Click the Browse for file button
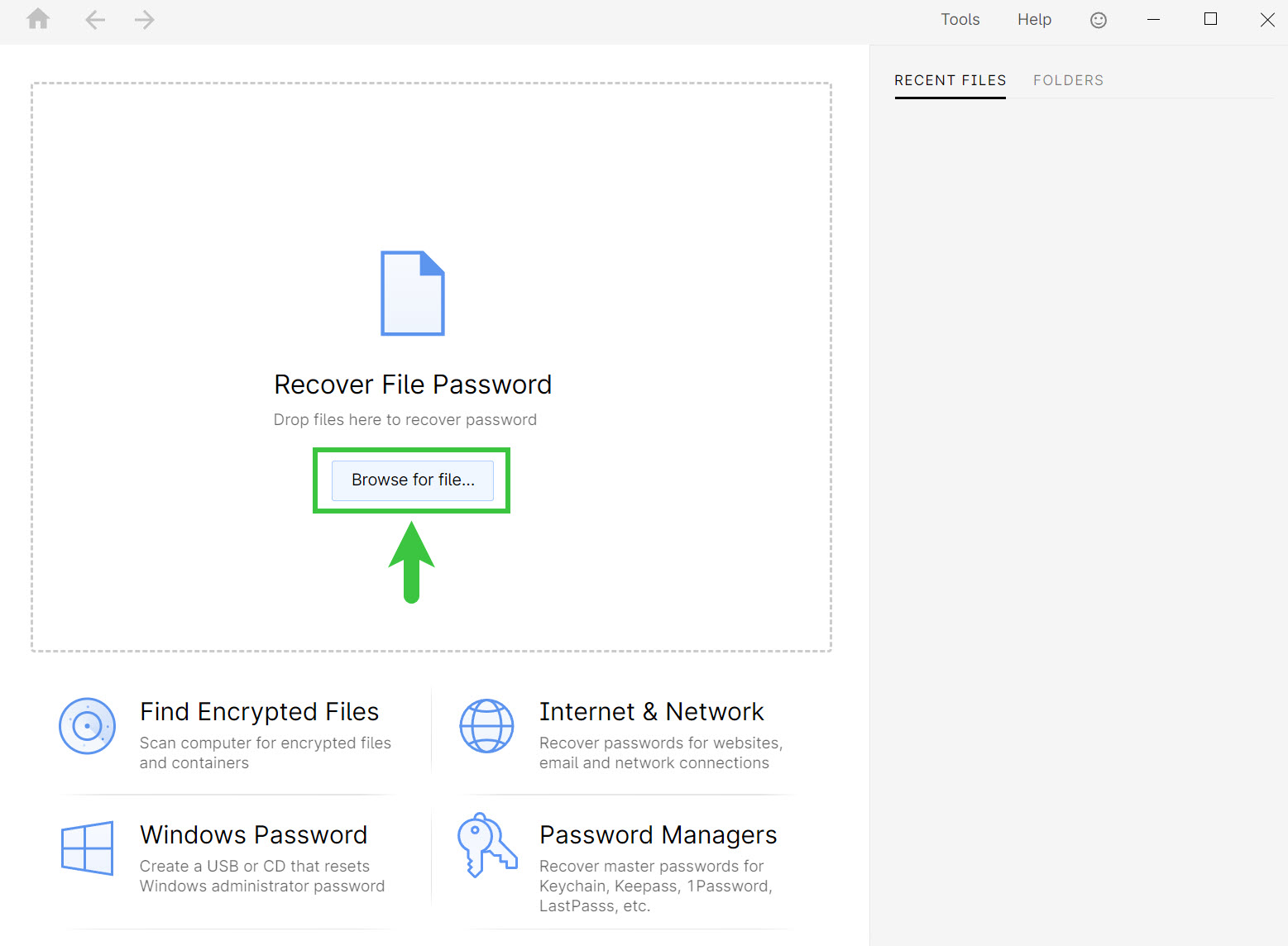Screen dimensions: 1288x946 pos(411,480)
